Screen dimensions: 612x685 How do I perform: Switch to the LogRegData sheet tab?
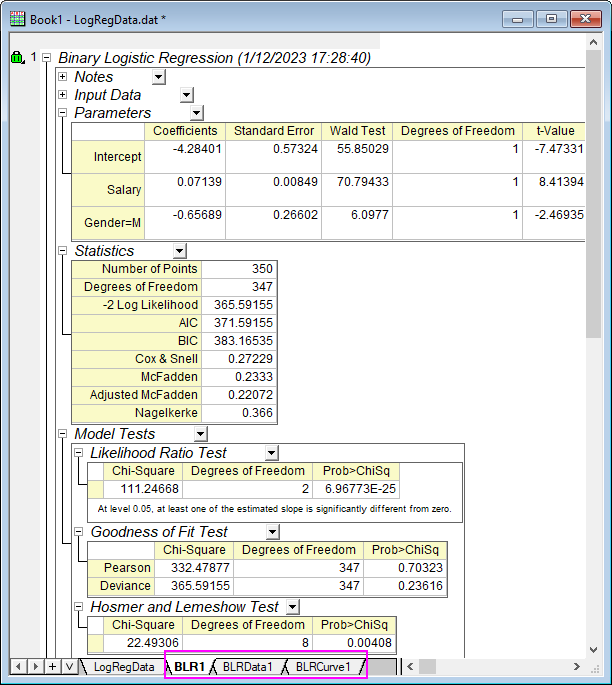click(124, 667)
